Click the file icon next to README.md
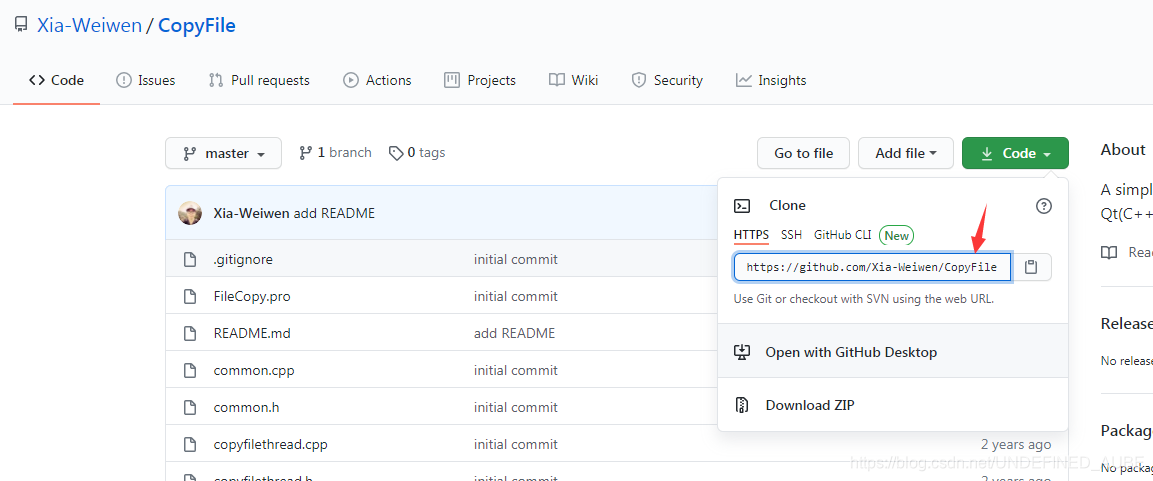1153x481 pixels. 190,333
